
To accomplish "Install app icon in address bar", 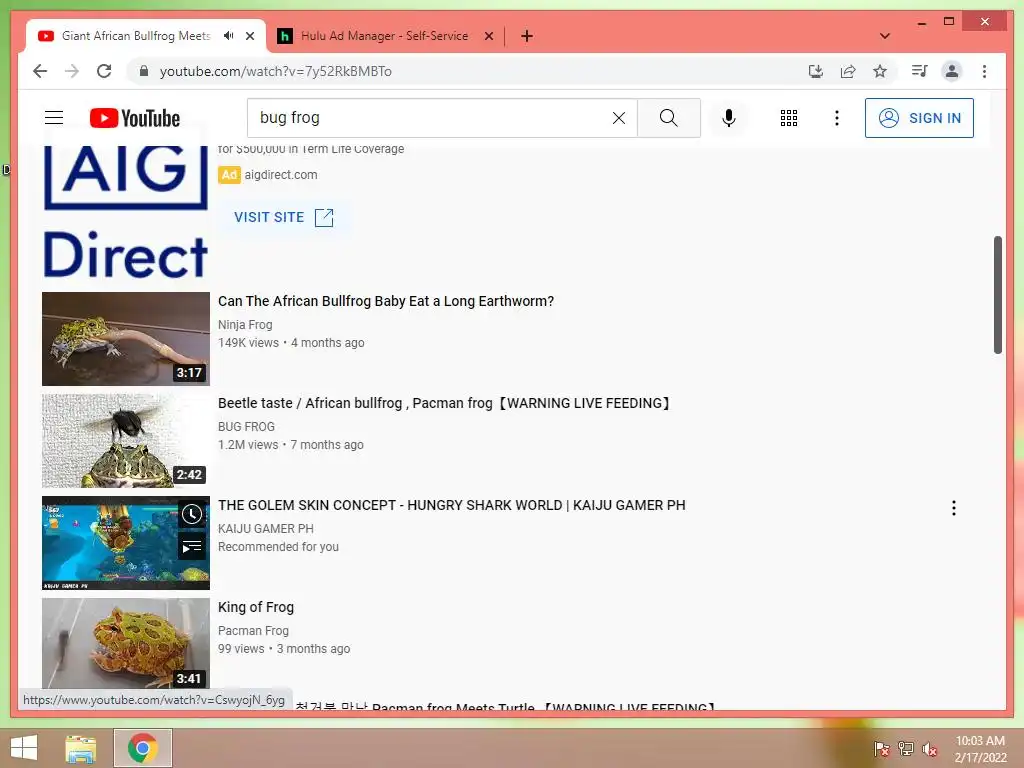I will [x=816, y=71].
